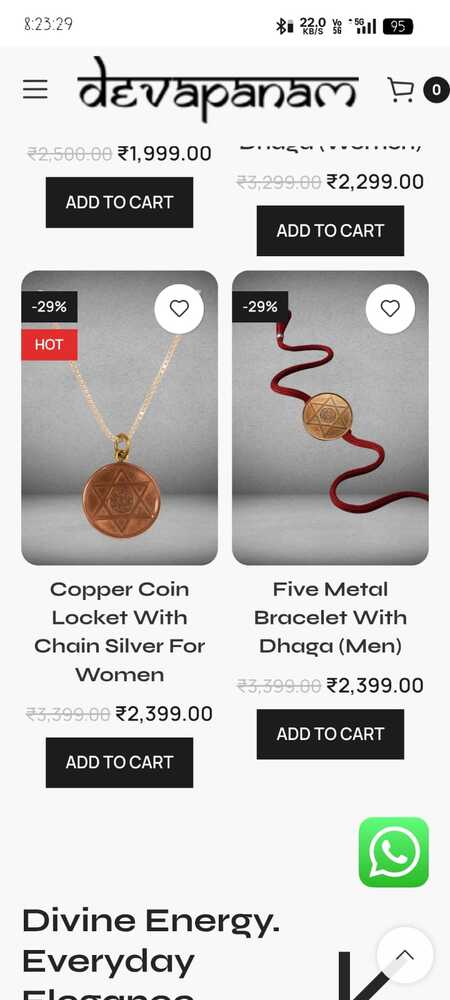Open Five Metal Bracelet product image

[x=330, y=418]
